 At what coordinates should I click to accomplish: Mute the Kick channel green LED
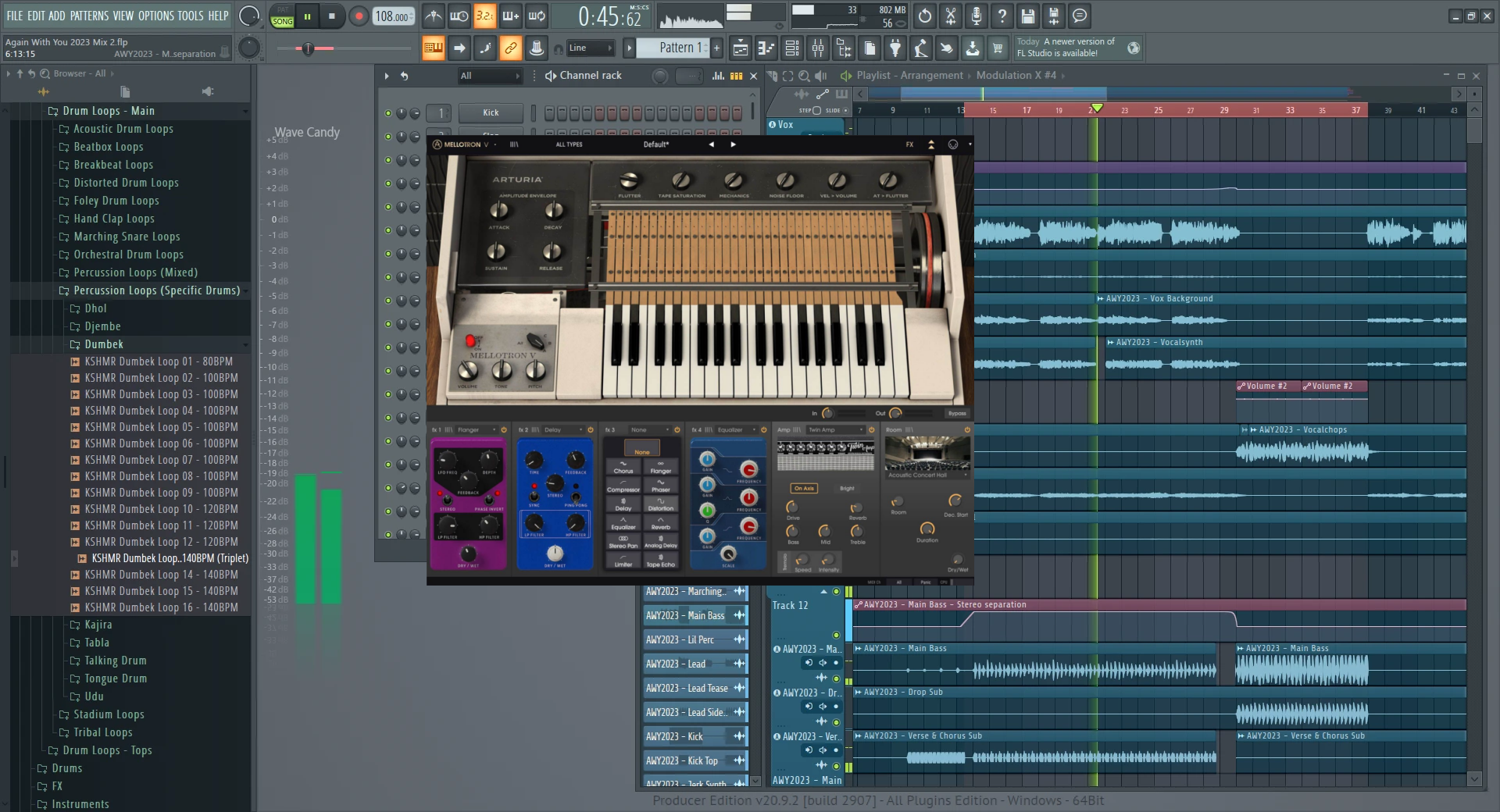388,113
